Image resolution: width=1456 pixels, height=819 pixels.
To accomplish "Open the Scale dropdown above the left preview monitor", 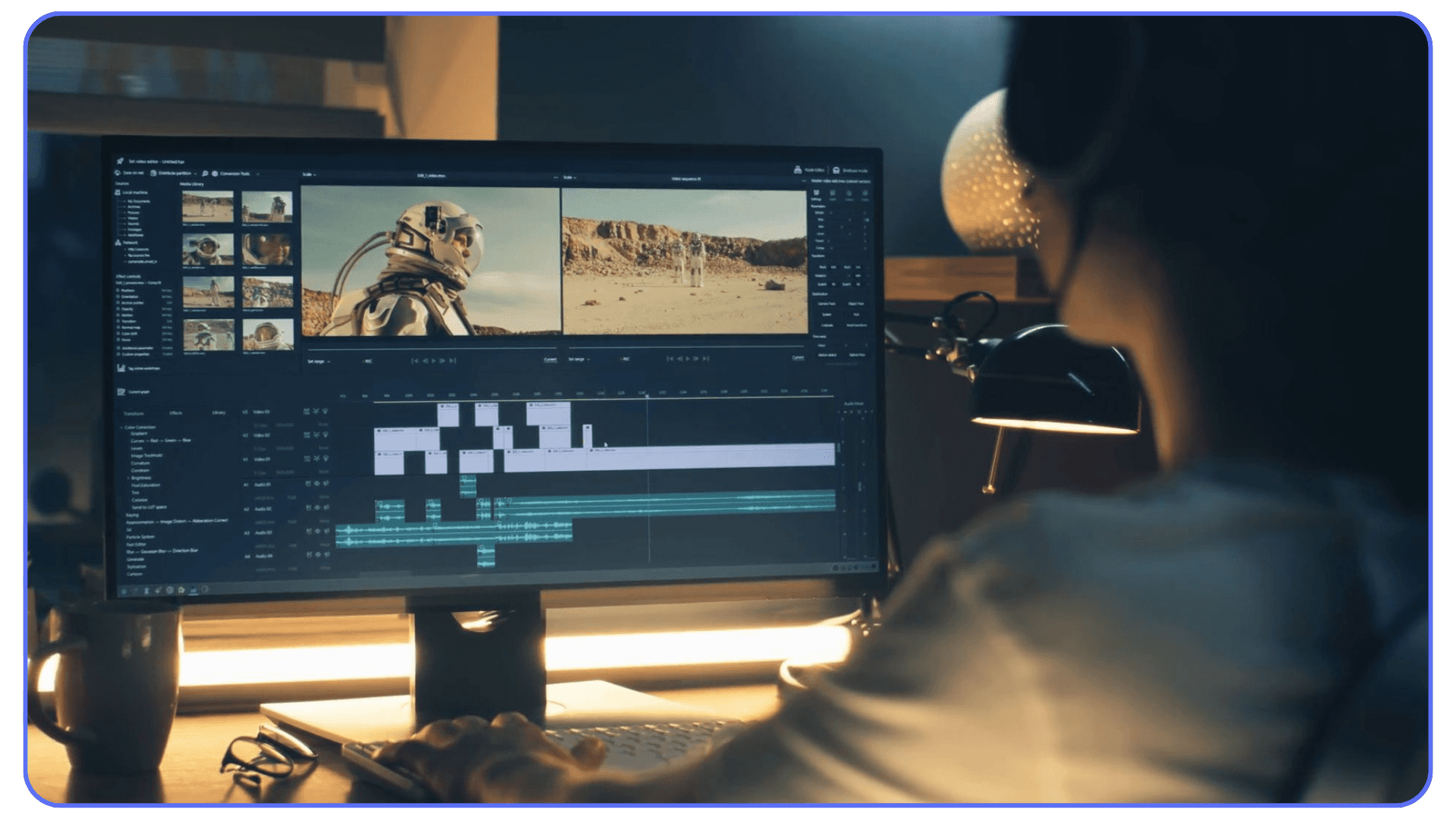I will point(309,174).
